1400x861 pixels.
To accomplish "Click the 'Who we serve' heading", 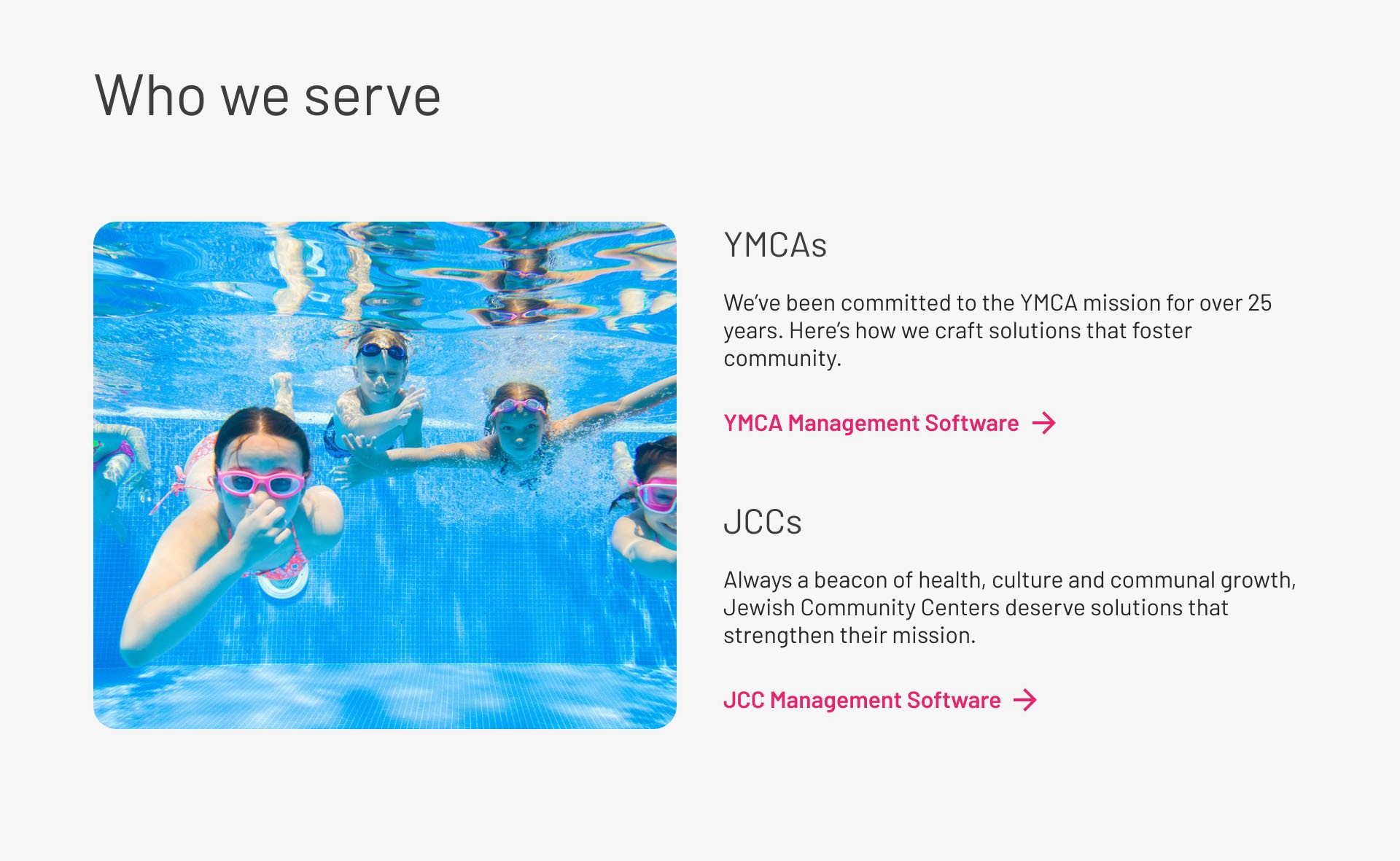I will click(268, 96).
